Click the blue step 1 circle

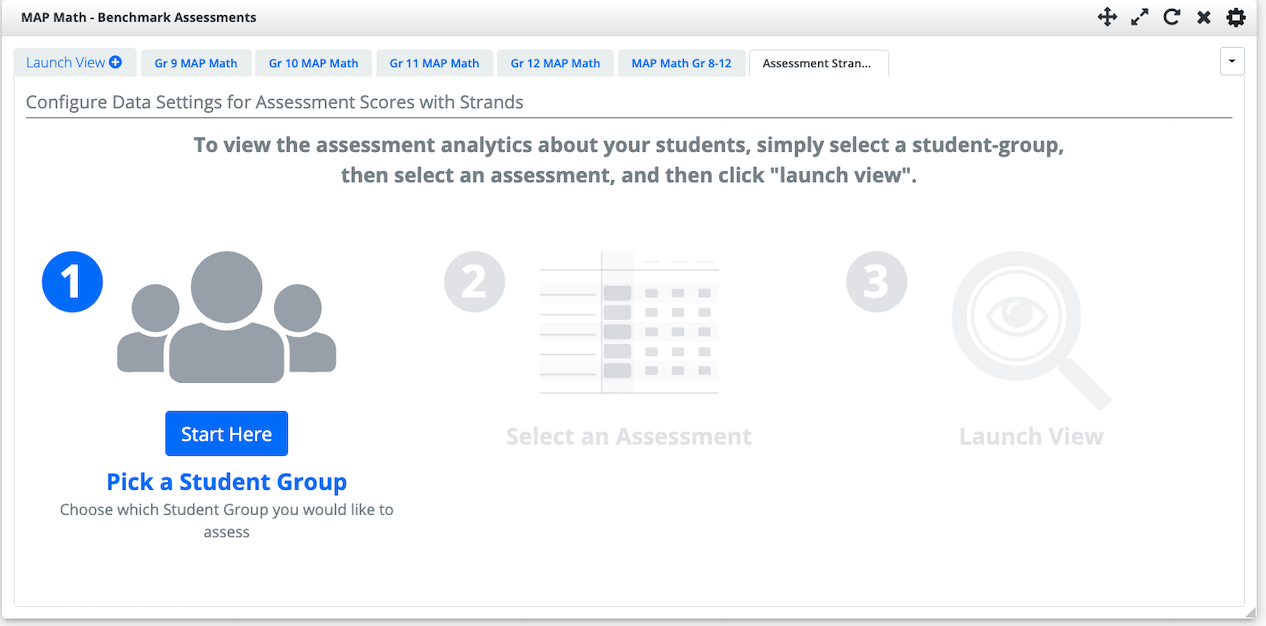click(71, 281)
